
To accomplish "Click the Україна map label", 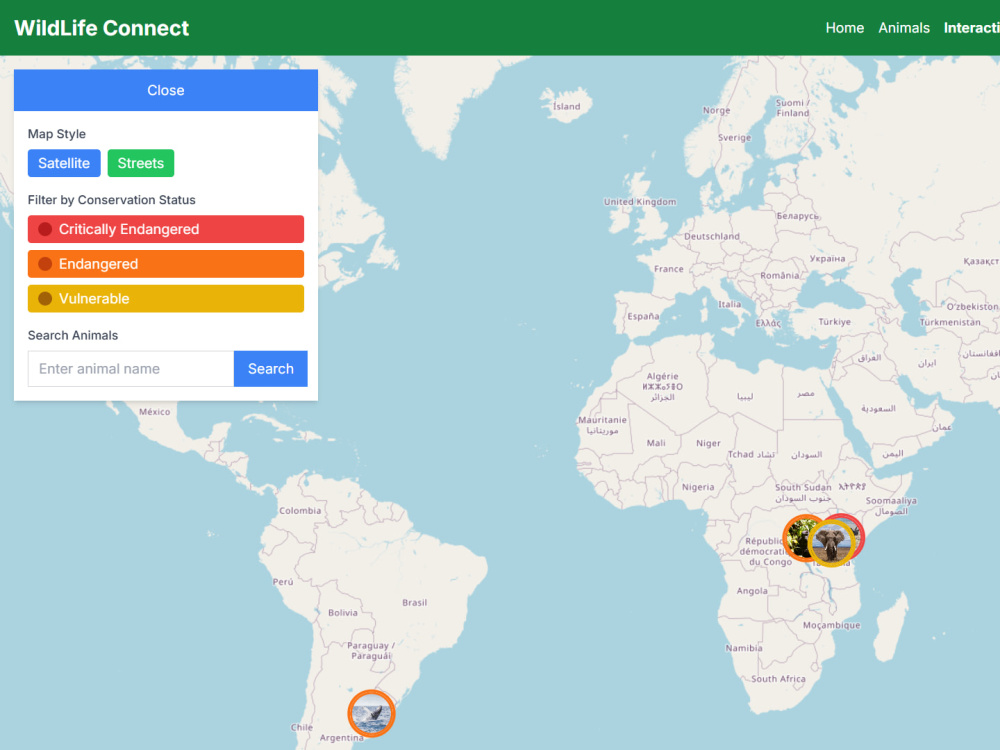I will [827, 258].
